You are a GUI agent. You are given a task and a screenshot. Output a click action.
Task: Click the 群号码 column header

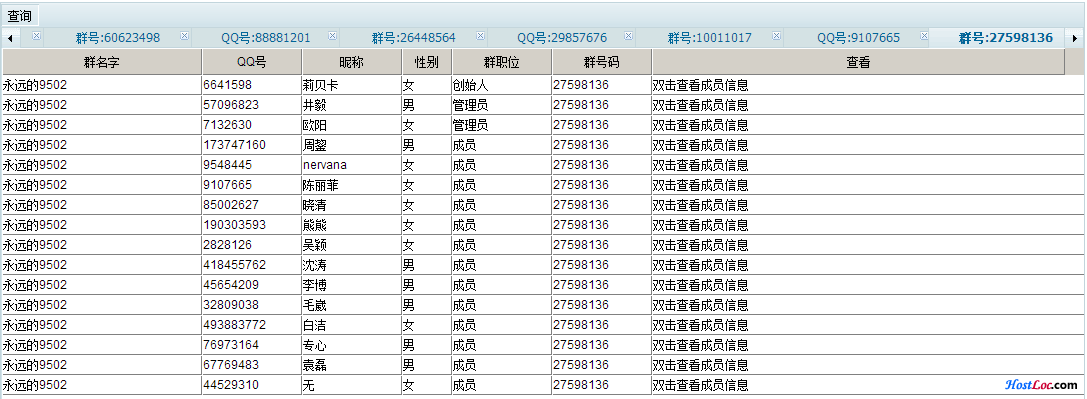tap(602, 62)
